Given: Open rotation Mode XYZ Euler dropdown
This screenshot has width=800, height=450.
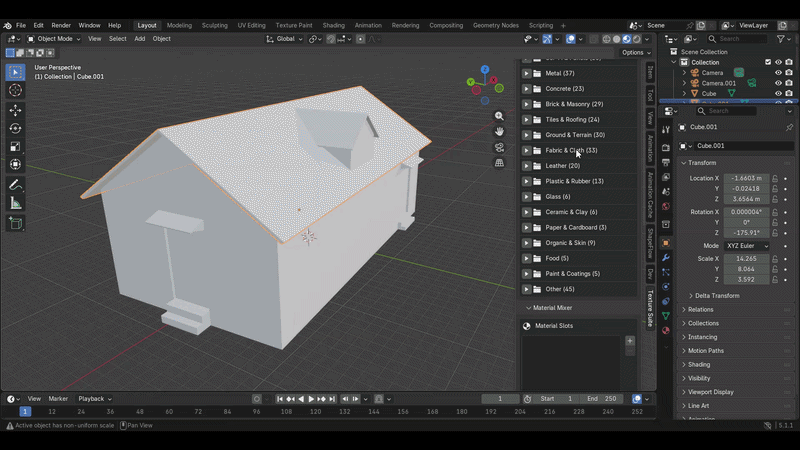Looking at the screenshot, I should (747, 246).
